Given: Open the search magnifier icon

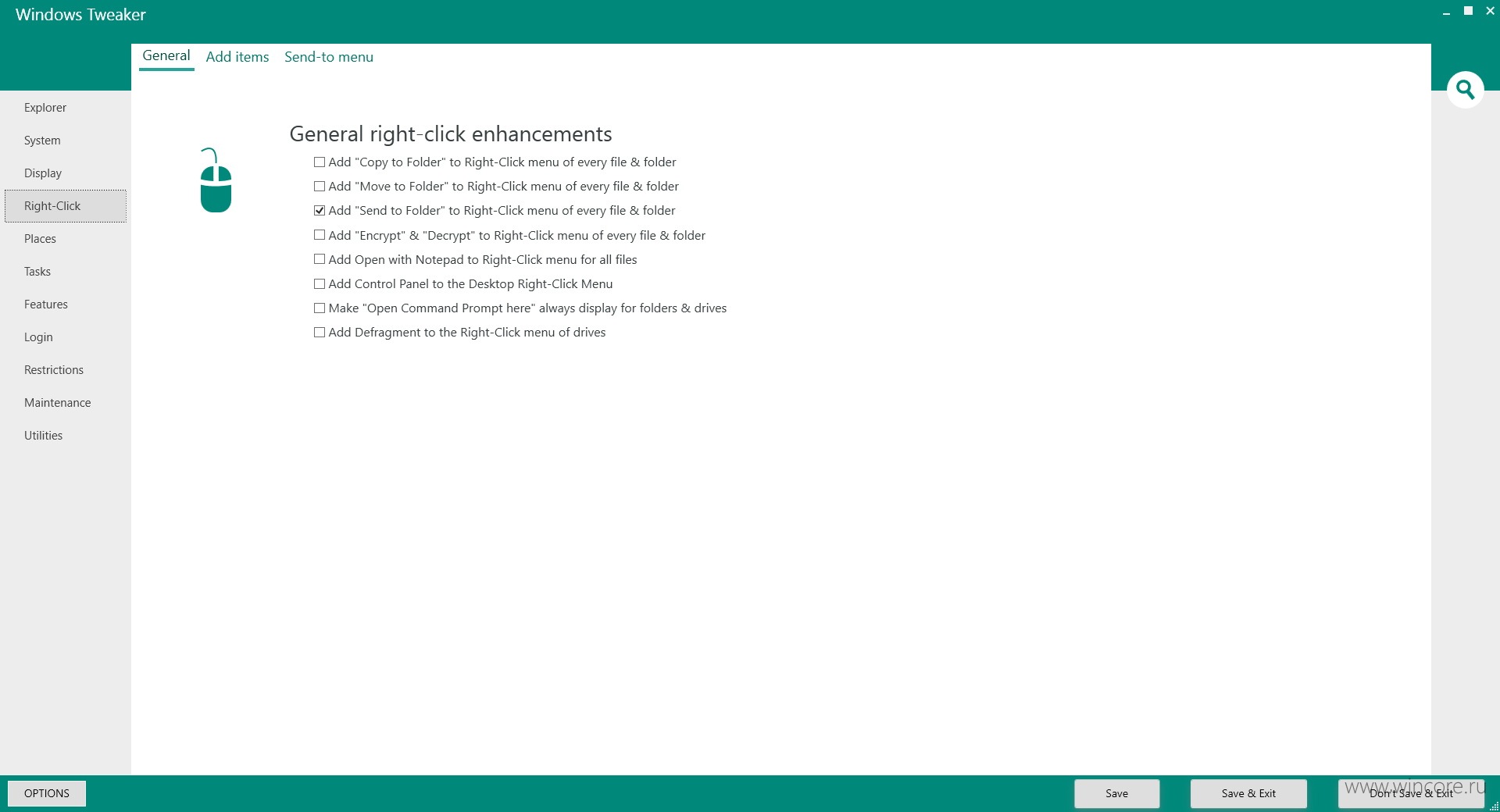Looking at the screenshot, I should click(x=1465, y=90).
